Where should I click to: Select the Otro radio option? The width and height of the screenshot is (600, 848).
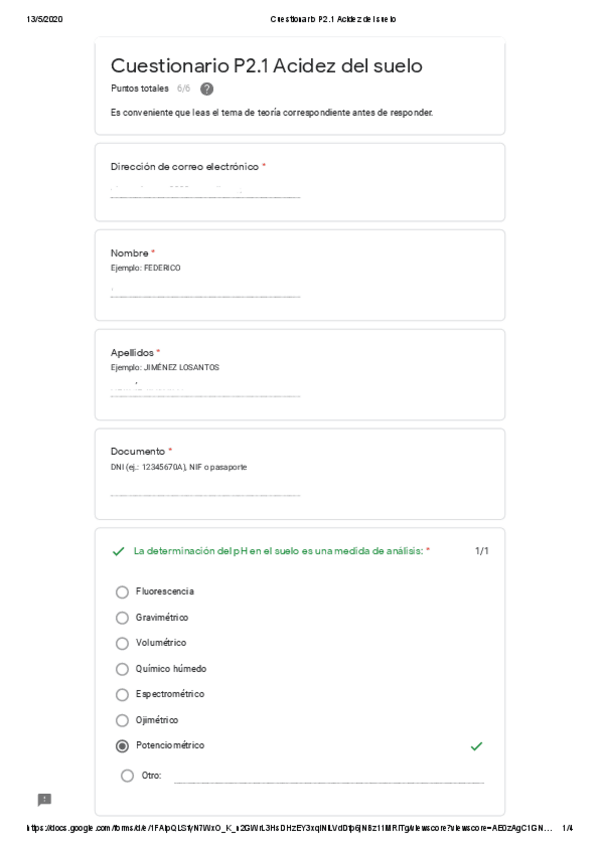pyautogui.click(x=127, y=775)
